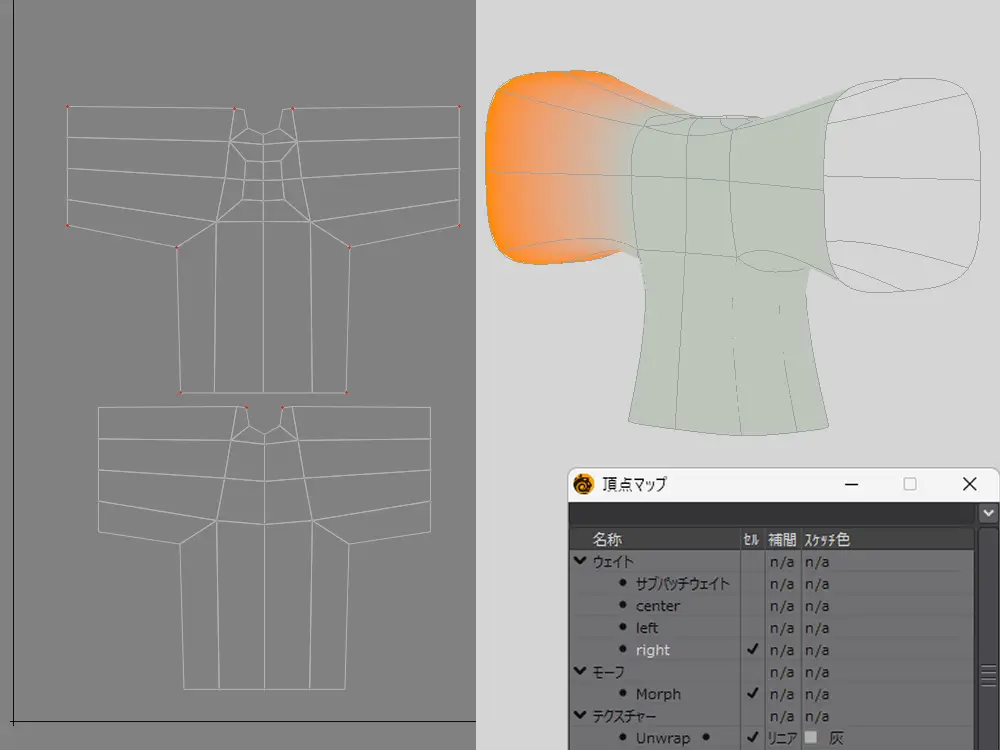Screen dimensions: 1000x750
Task: Open the dropdown arrow atop the vertex map panel
Action: click(x=988, y=513)
